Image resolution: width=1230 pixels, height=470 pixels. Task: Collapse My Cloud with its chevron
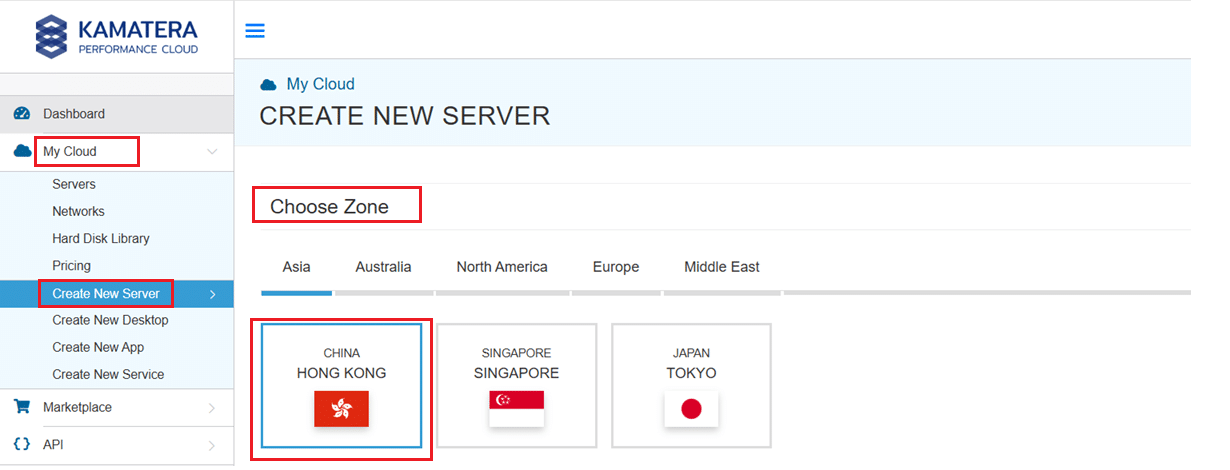pos(212,152)
